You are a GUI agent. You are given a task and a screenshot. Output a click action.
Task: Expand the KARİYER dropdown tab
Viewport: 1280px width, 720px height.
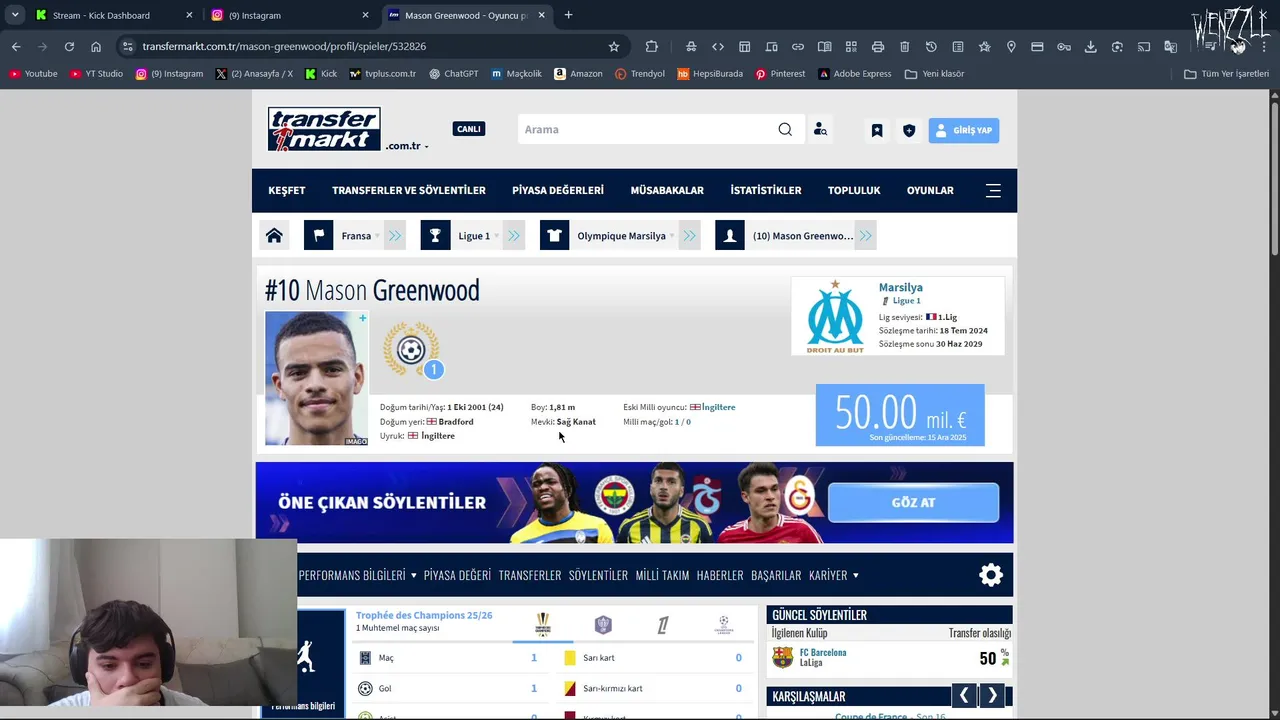click(x=834, y=575)
